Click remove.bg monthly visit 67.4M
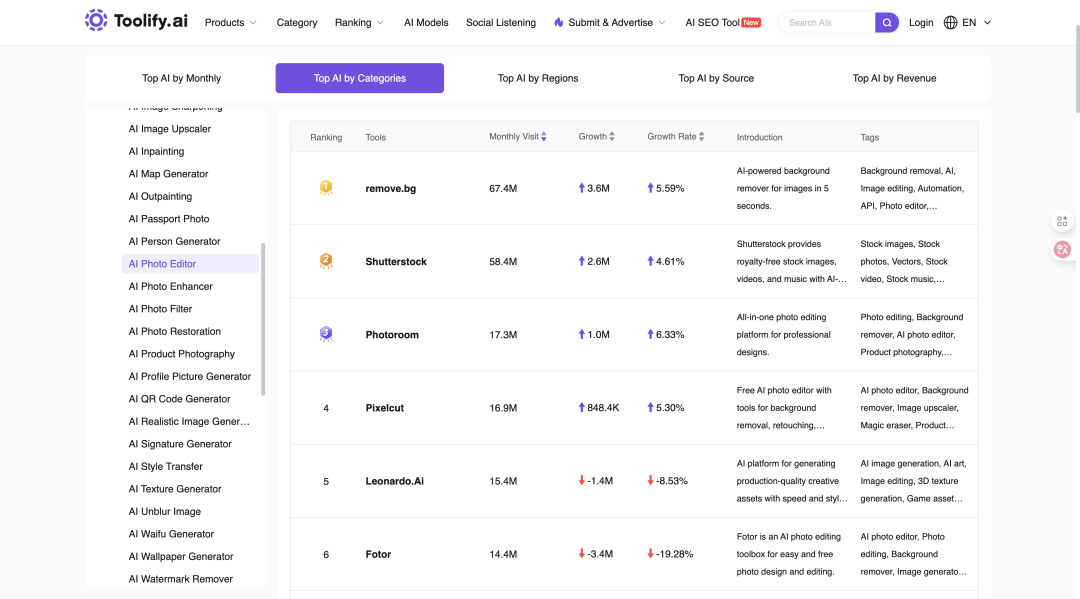The width and height of the screenshot is (1080, 599). (x=503, y=189)
